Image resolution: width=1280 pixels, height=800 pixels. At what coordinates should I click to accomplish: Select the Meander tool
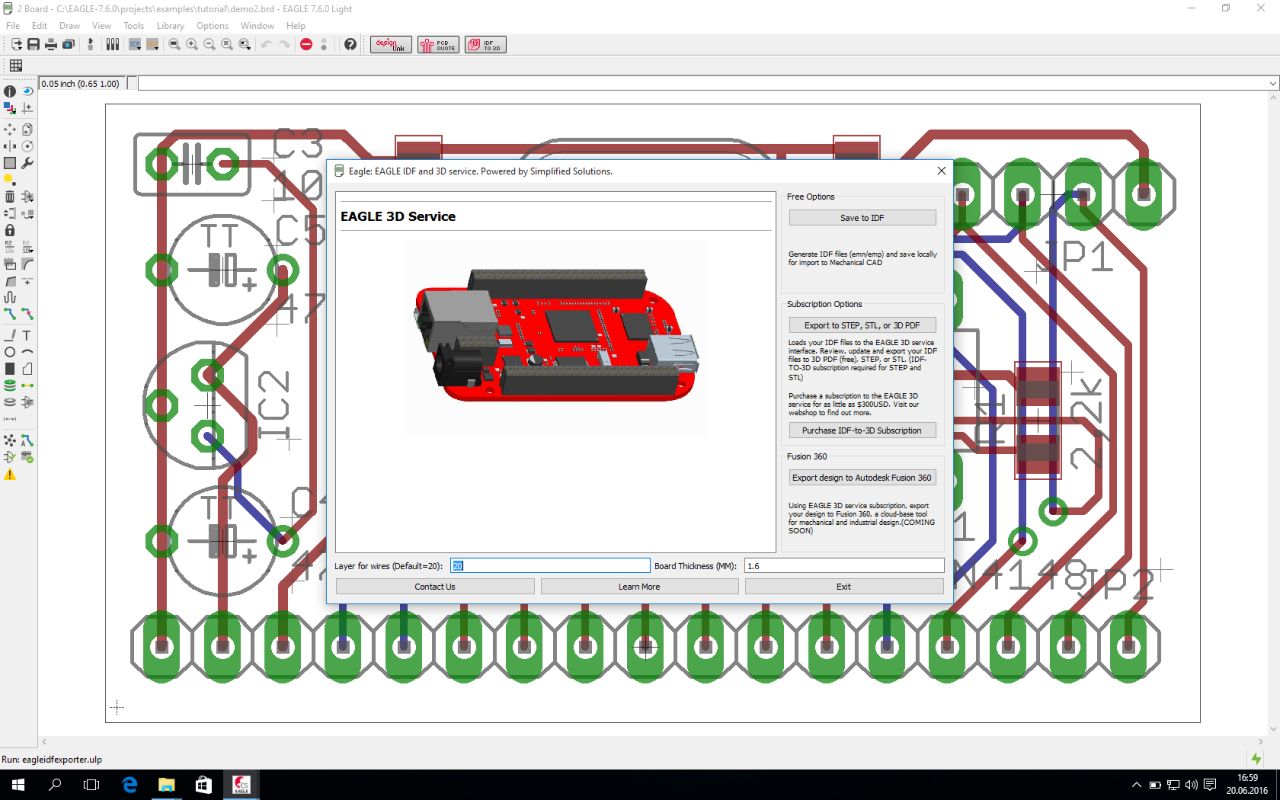pos(10,298)
